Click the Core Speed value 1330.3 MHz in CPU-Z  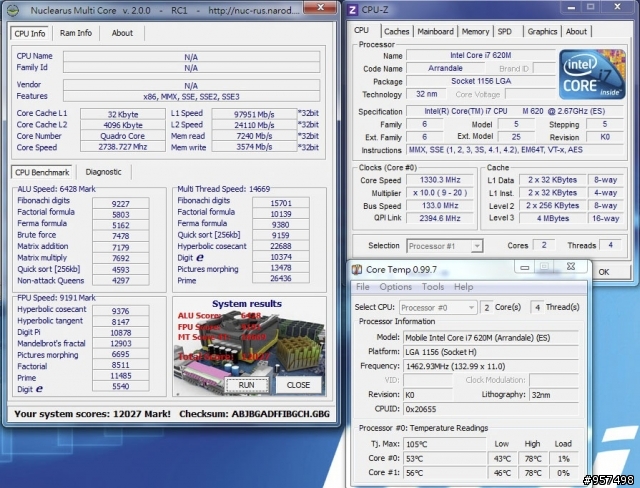(440, 180)
